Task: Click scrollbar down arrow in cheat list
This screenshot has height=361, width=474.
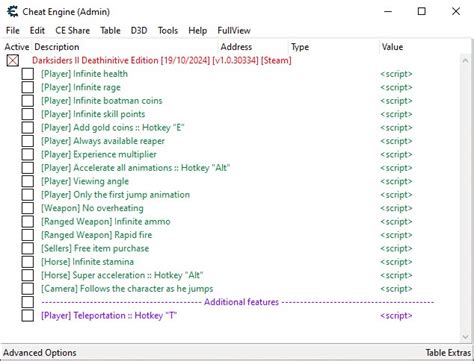Action: click(465, 337)
